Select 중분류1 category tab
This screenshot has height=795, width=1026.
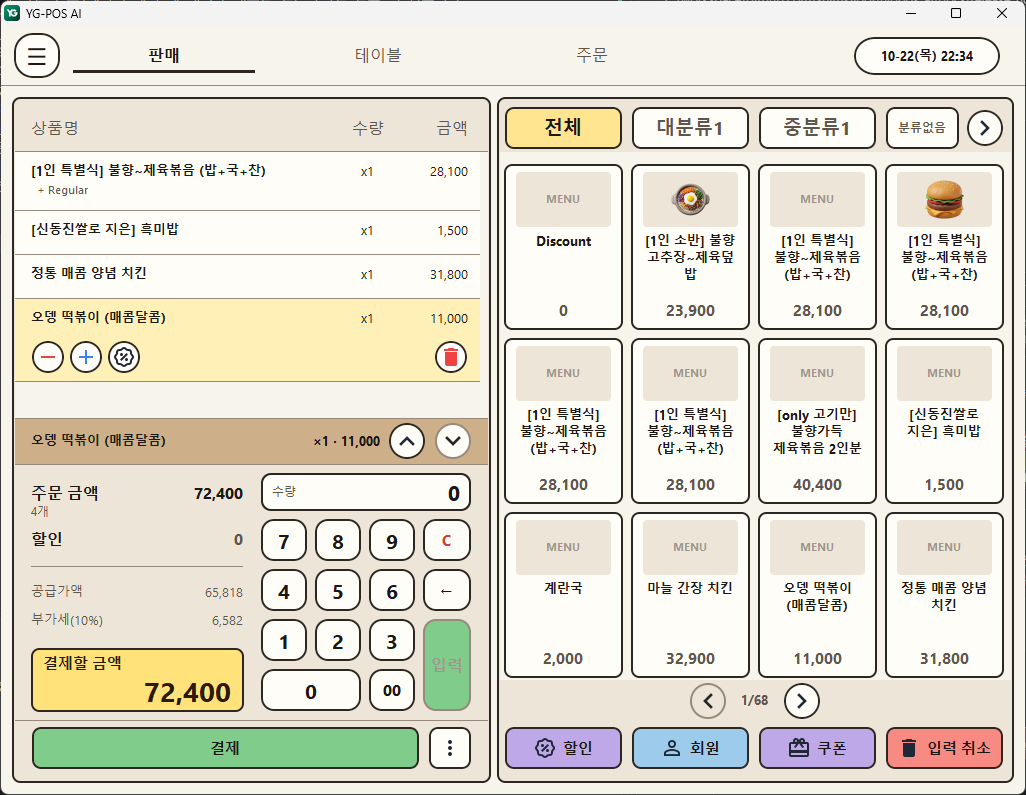pyautogui.click(x=817, y=128)
